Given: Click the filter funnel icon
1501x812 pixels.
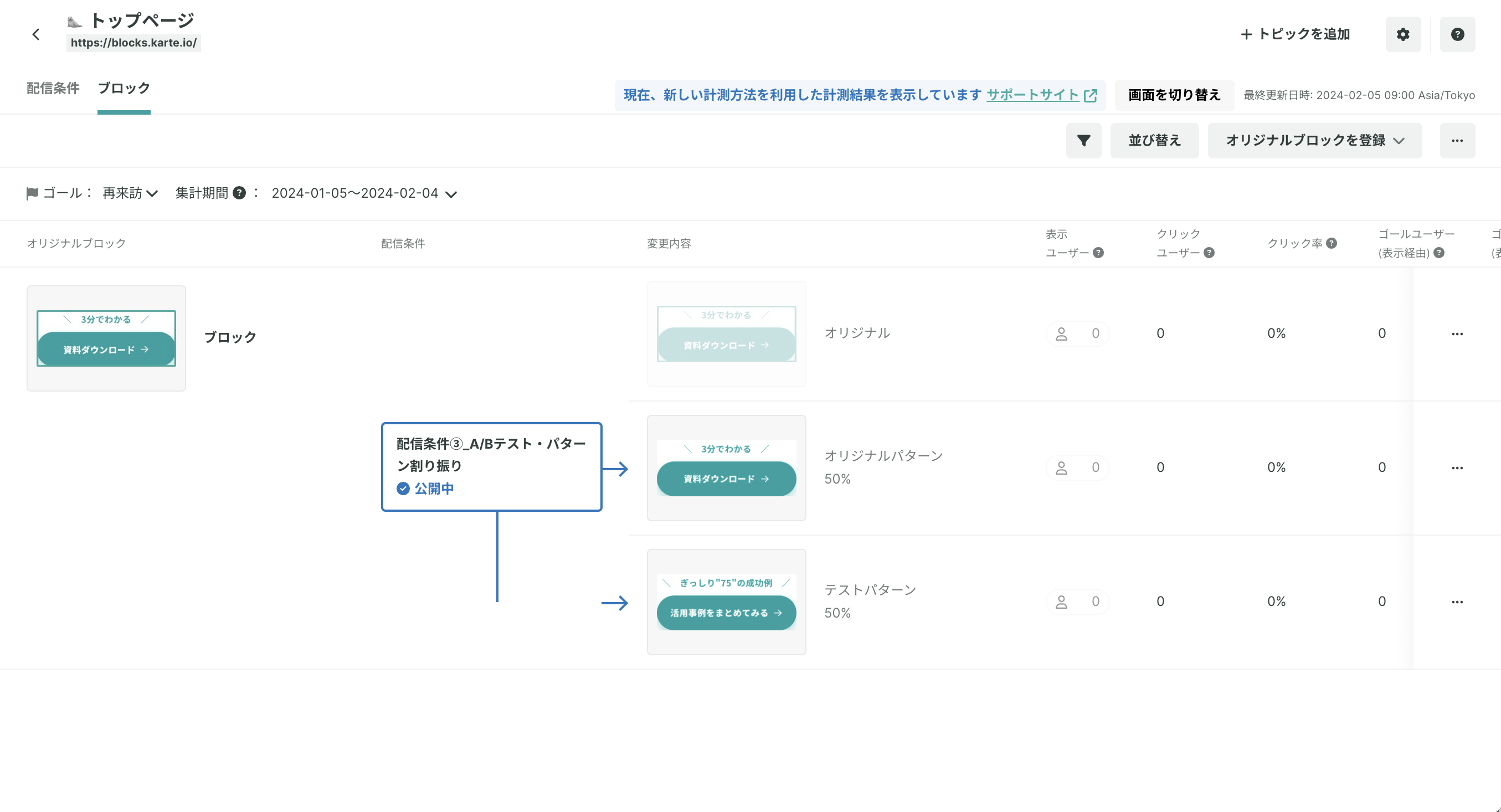Looking at the screenshot, I should click(1084, 140).
